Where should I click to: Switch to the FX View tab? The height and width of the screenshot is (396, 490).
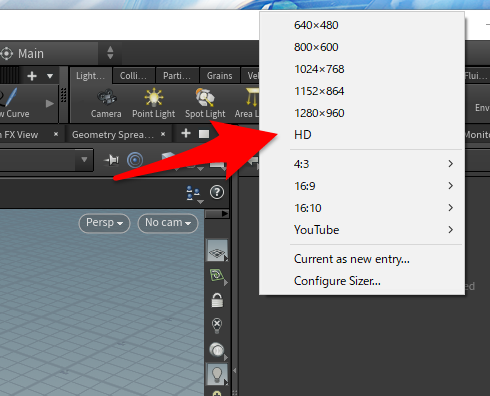20,135
